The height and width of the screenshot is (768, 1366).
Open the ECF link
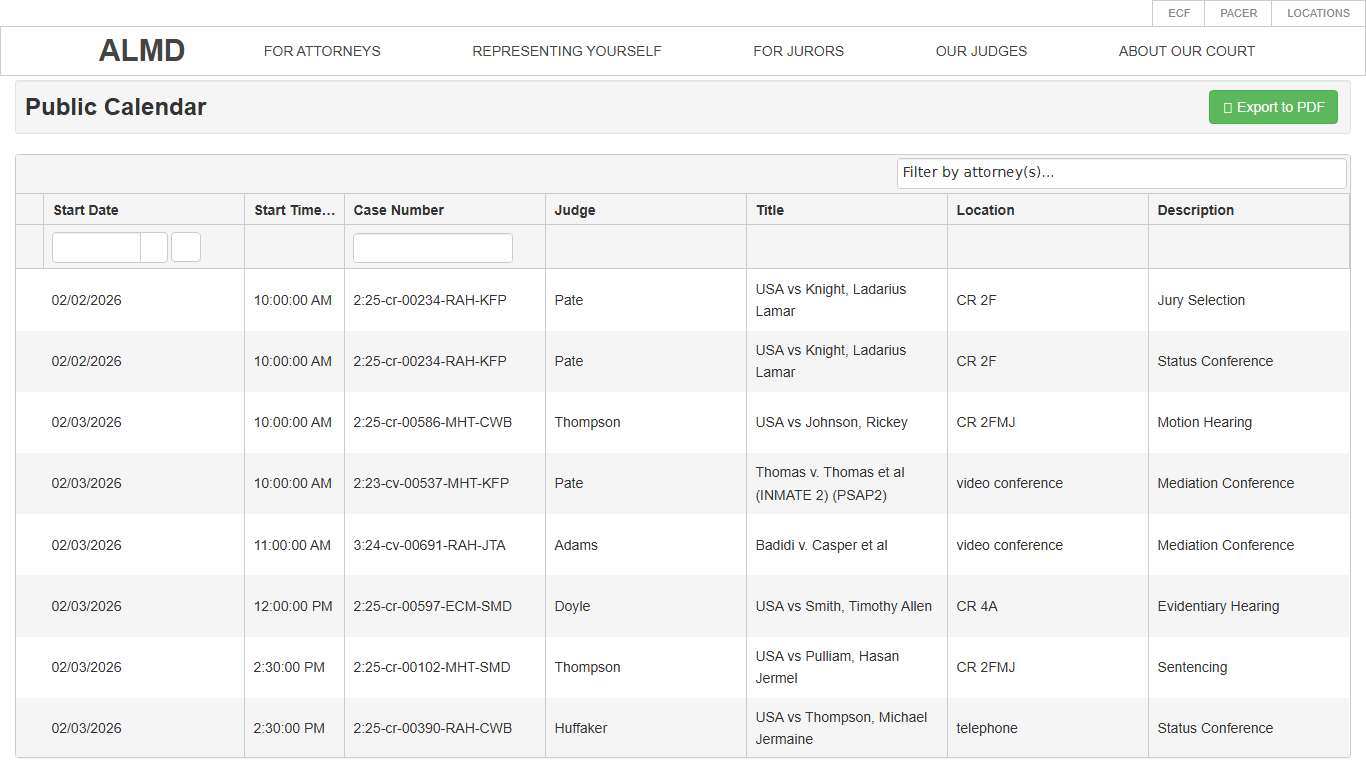click(x=1179, y=13)
